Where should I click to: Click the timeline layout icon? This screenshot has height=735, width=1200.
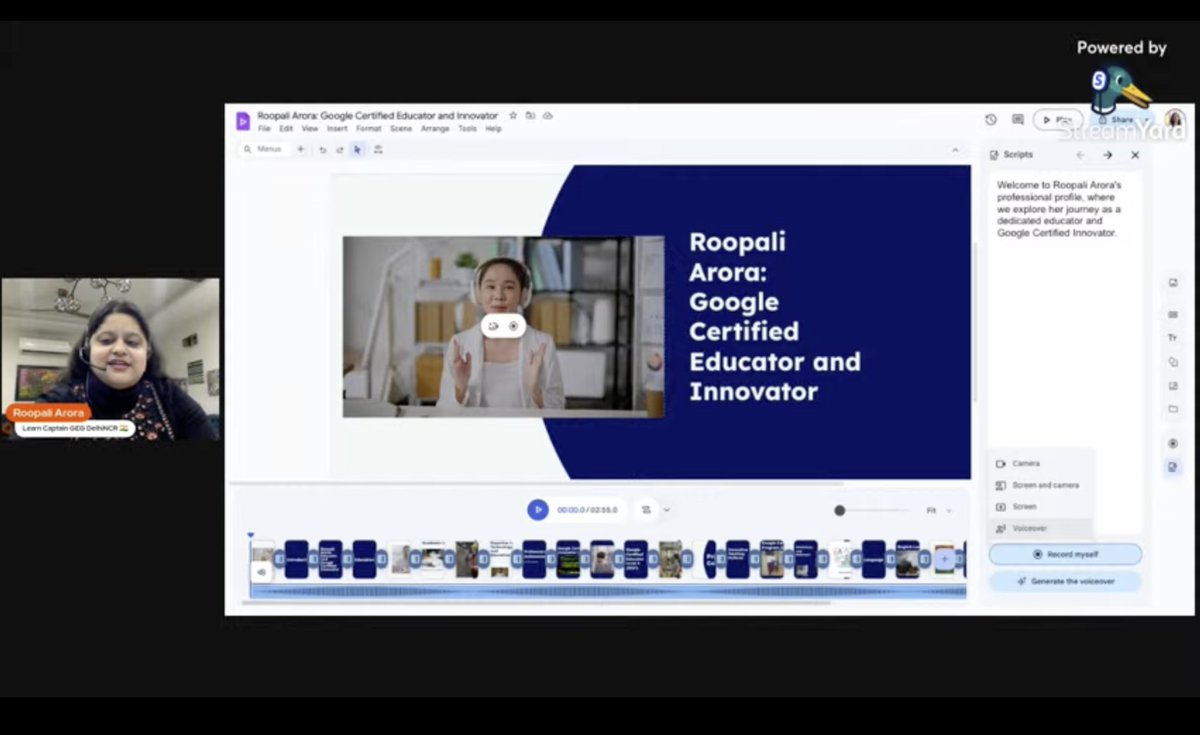tap(646, 510)
